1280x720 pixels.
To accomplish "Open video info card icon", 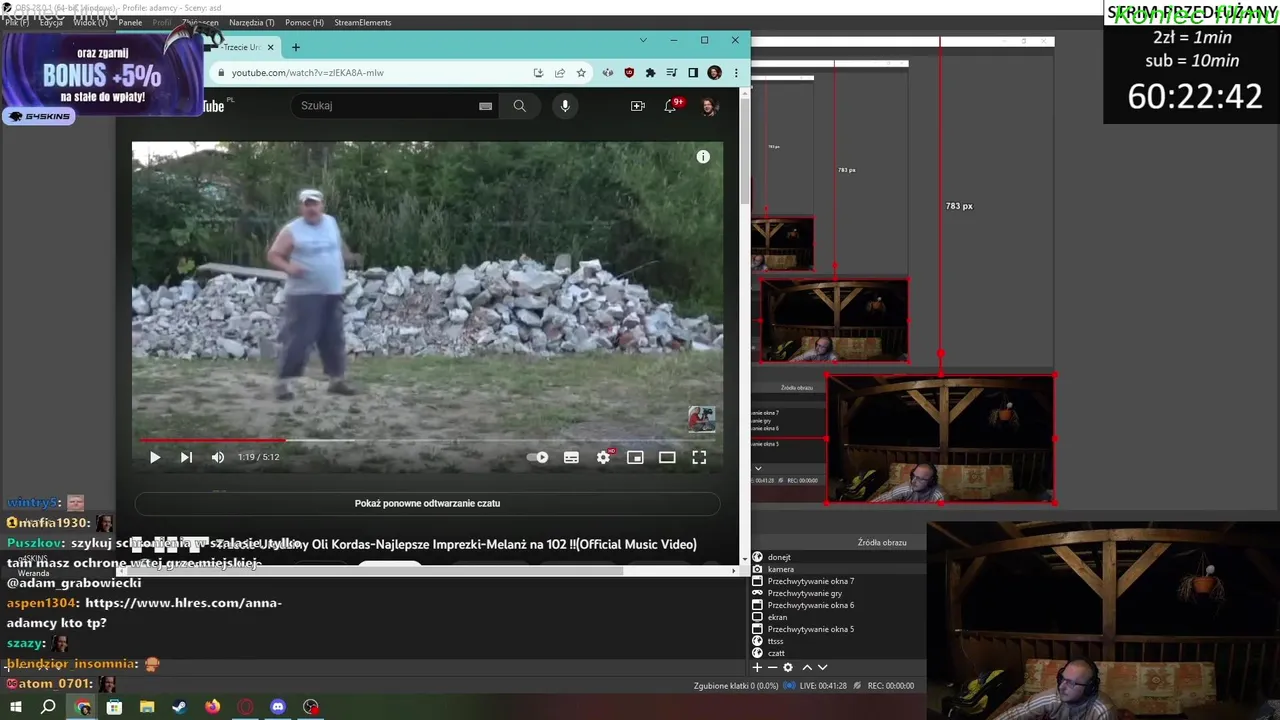I will 703,157.
